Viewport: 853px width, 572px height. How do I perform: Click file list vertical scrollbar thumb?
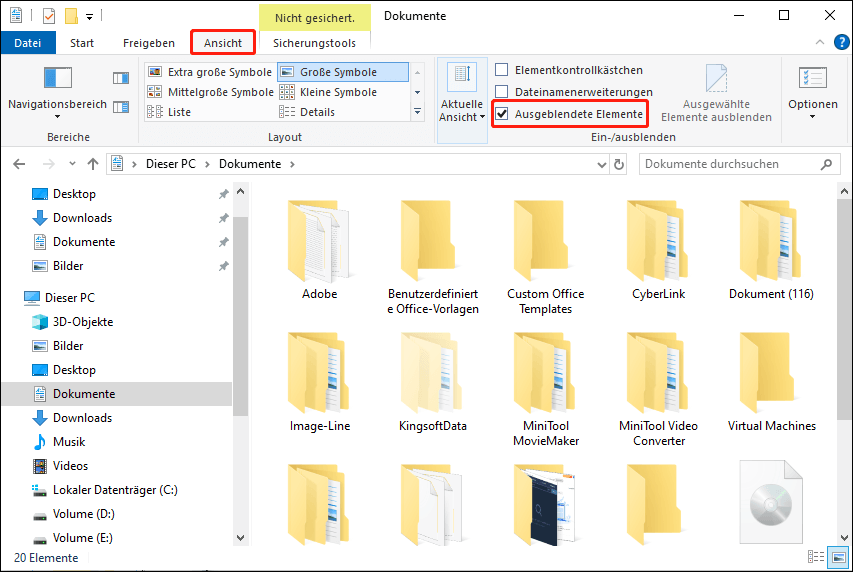click(x=843, y=311)
